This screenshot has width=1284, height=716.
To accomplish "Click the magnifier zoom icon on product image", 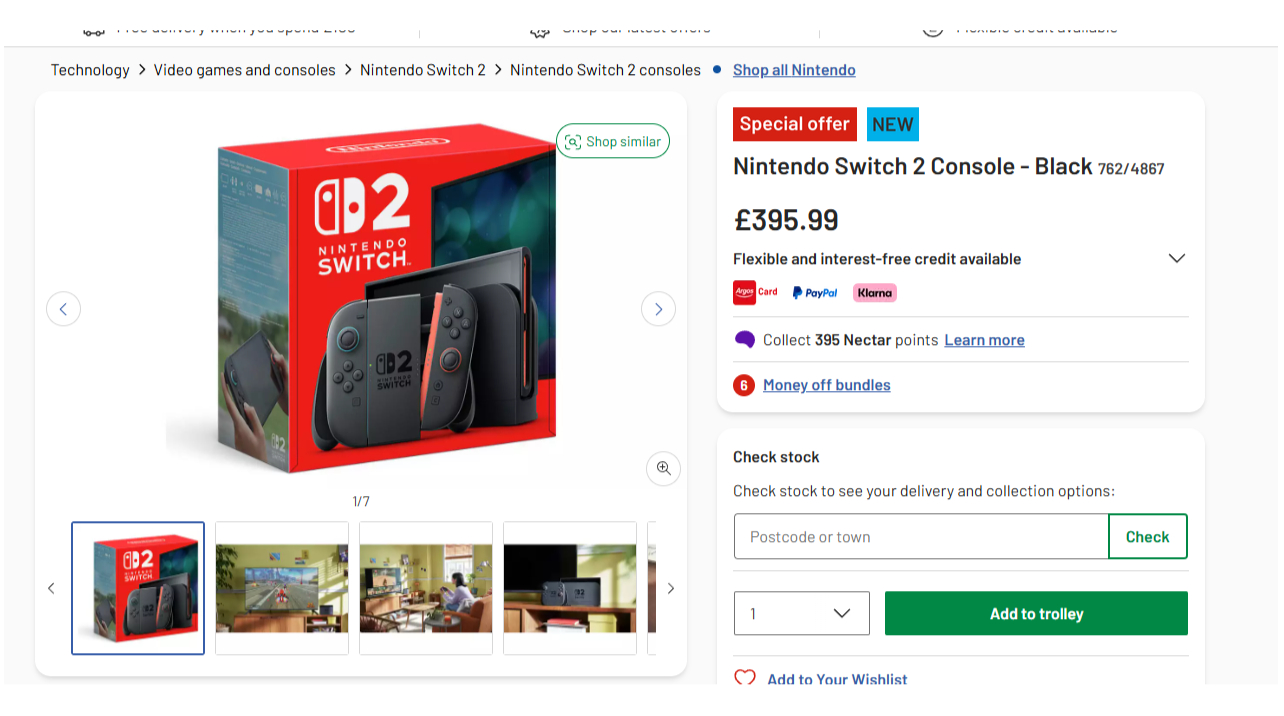I will [663, 468].
